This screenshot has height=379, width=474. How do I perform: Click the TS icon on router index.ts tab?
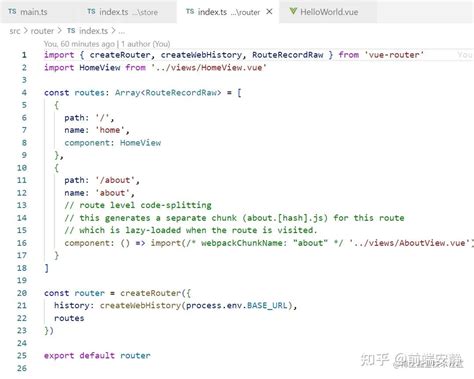[190, 12]
